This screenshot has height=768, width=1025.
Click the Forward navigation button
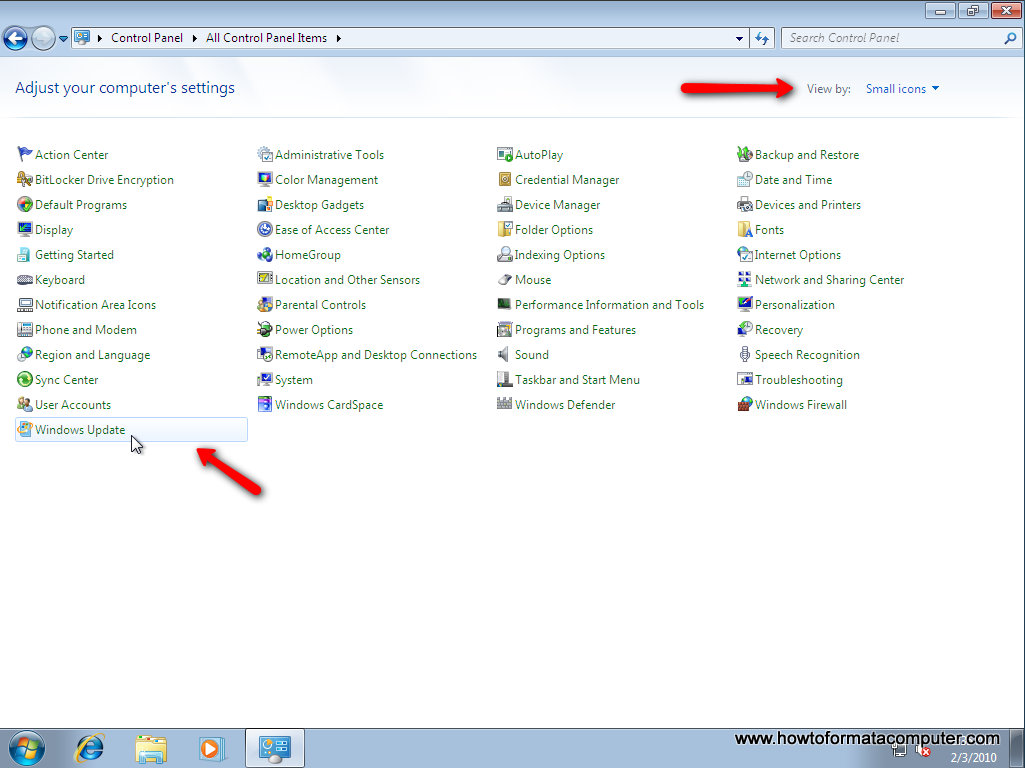[x=43, y=39]
